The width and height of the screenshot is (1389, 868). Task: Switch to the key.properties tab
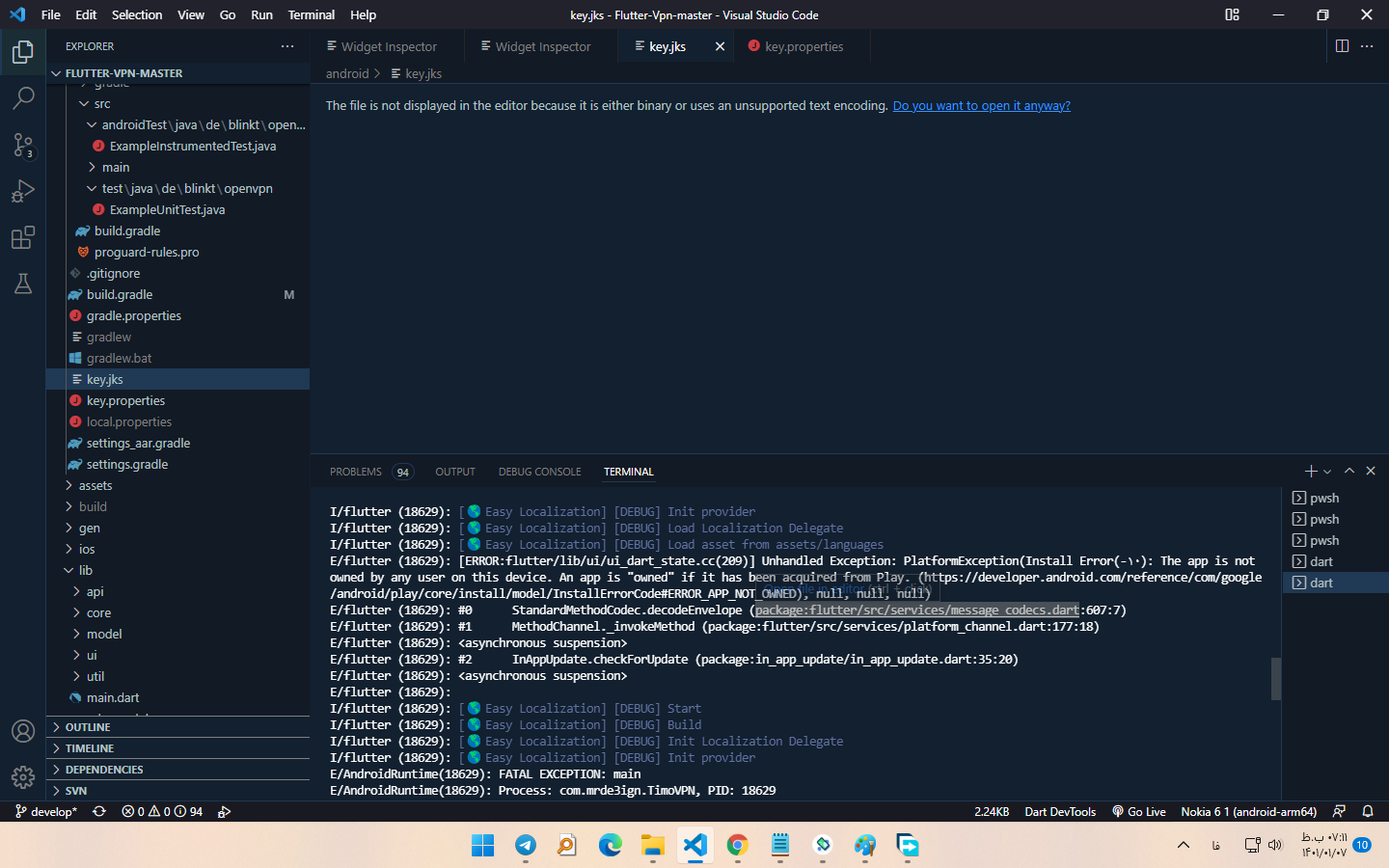pos(803,46)
